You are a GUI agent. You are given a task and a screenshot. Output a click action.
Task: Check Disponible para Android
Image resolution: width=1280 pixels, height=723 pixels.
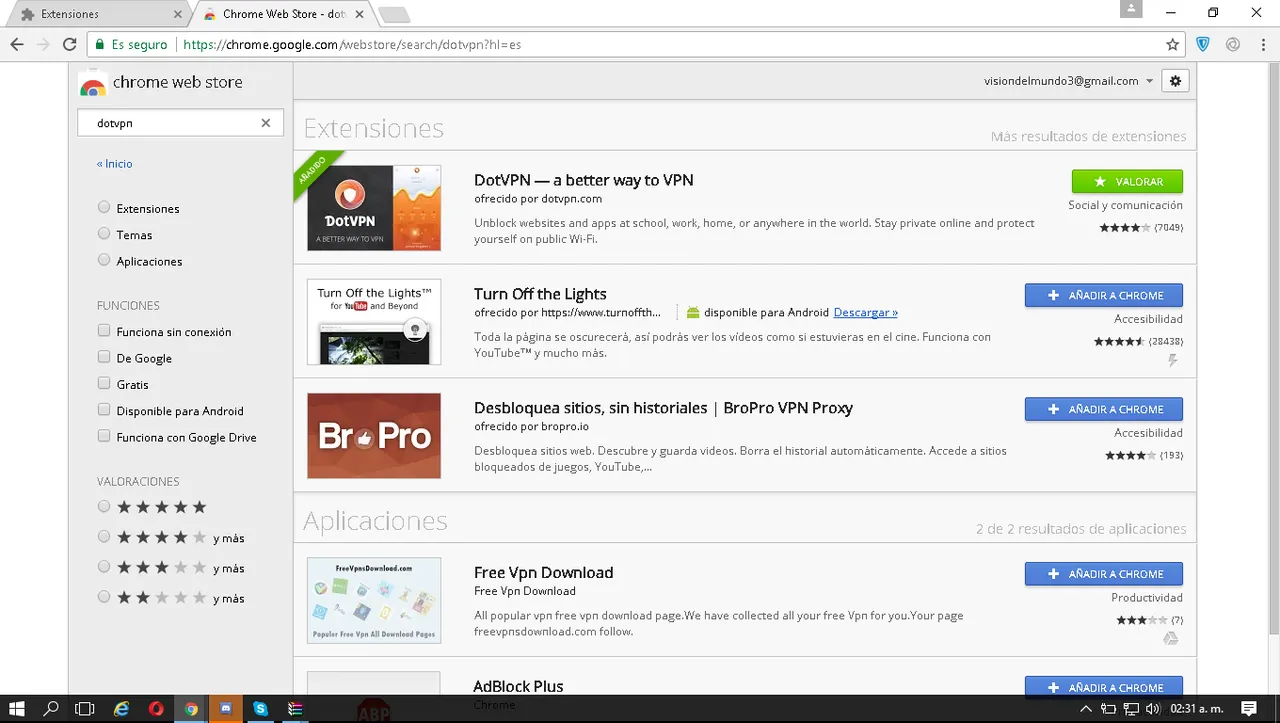click(x=104, y=410)
